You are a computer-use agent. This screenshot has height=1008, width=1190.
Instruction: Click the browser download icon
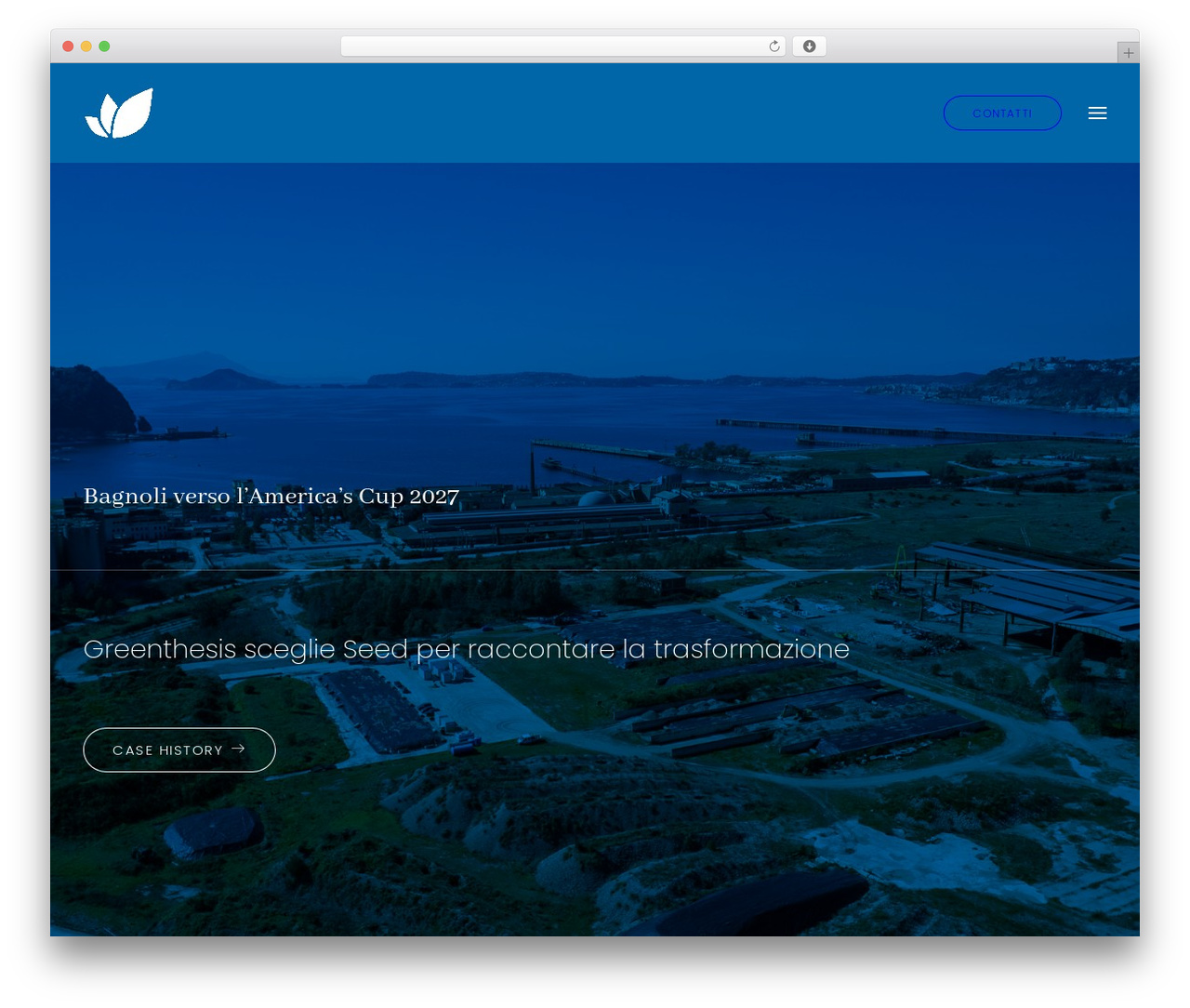(809, 46)
